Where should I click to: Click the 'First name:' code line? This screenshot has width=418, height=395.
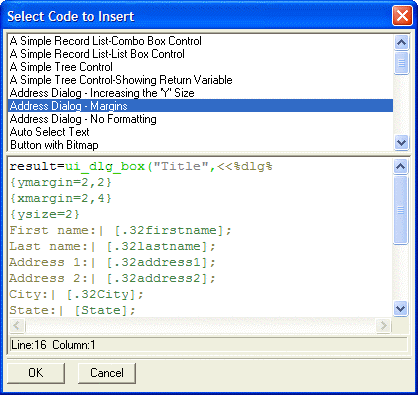(120, 230)
